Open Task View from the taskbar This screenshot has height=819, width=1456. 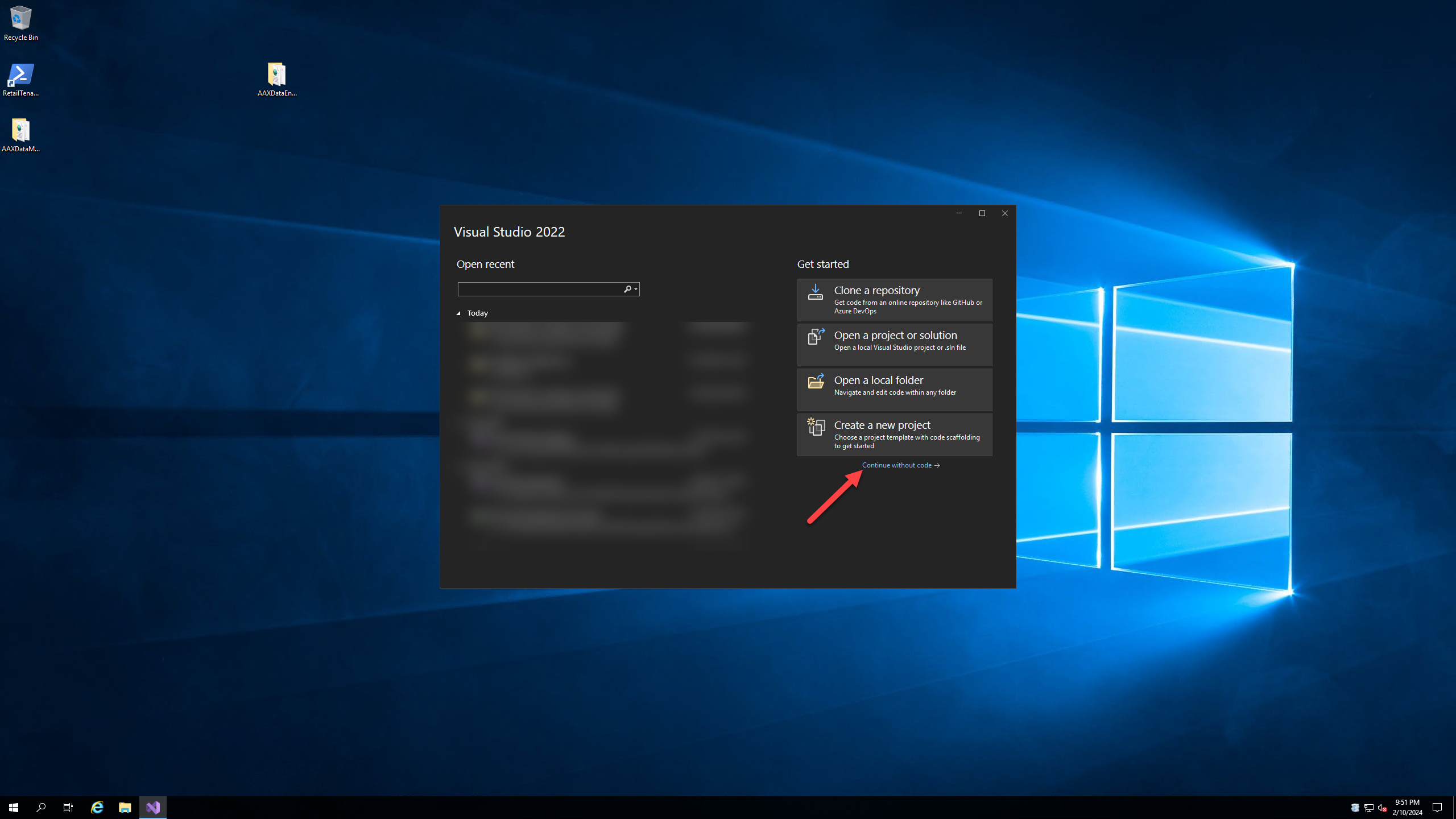(x=68, y=807)
